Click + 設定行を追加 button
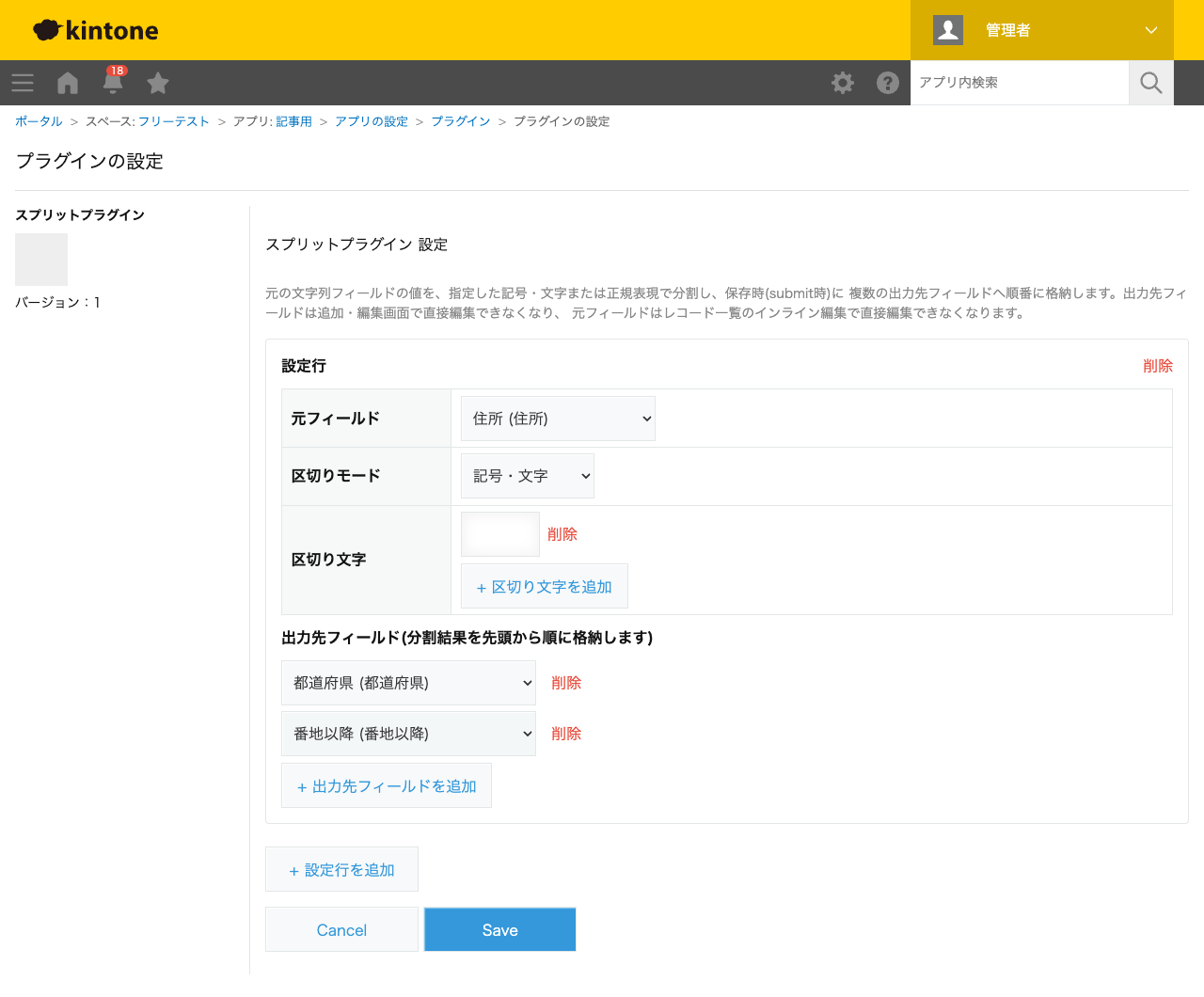The image size is (1204, 997). (341, 870)
